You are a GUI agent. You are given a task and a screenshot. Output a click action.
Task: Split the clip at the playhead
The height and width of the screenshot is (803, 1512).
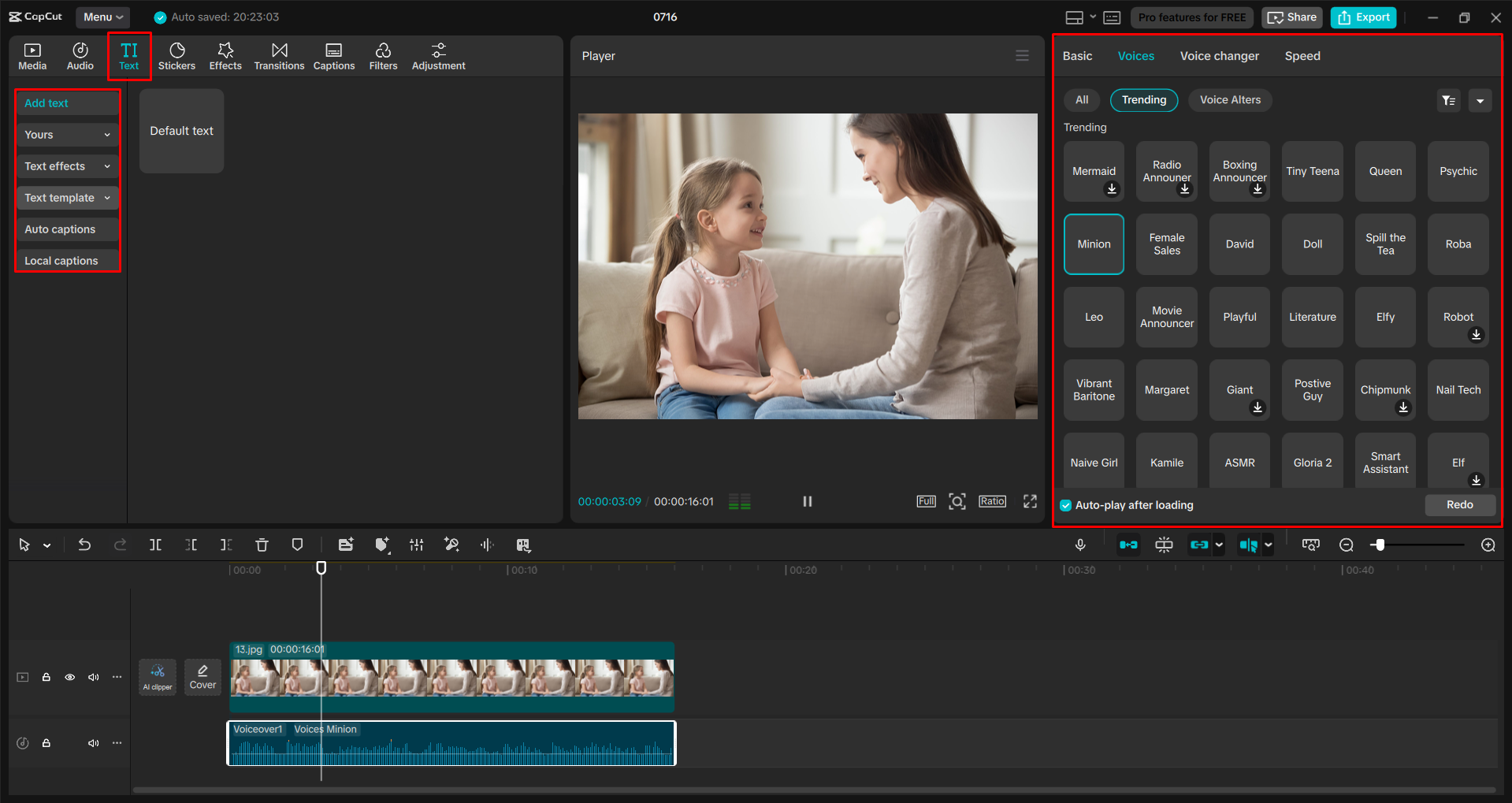point(155,544)
